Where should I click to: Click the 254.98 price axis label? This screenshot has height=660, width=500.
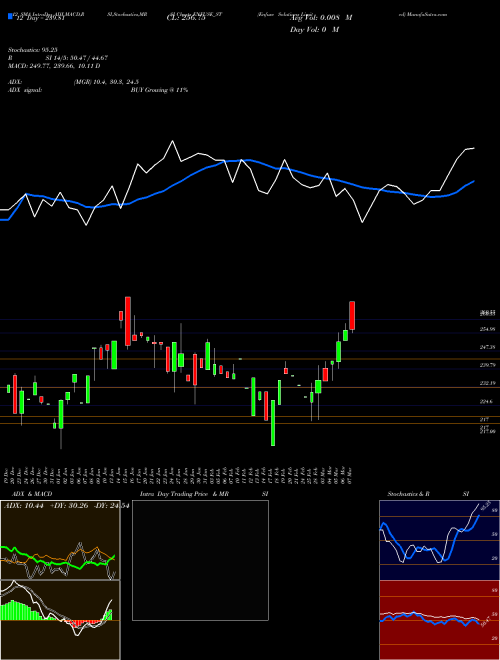487,329
